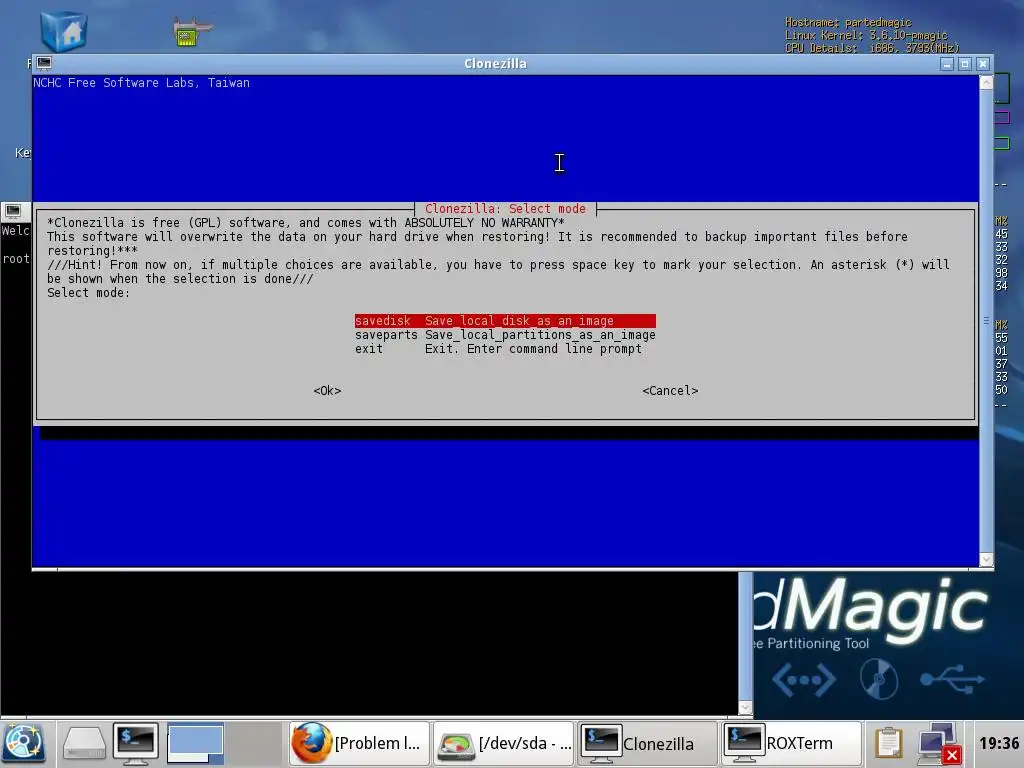Screen dimensions: 1024x768
Task: Close the Clonezilla window
Action: pyautogui.click(x=982, y=64)
